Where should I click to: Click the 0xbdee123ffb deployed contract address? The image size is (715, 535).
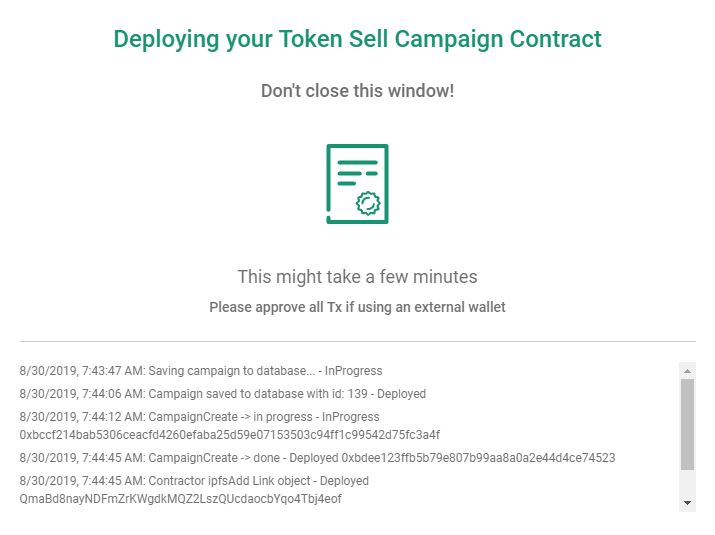tap(478, 458)
